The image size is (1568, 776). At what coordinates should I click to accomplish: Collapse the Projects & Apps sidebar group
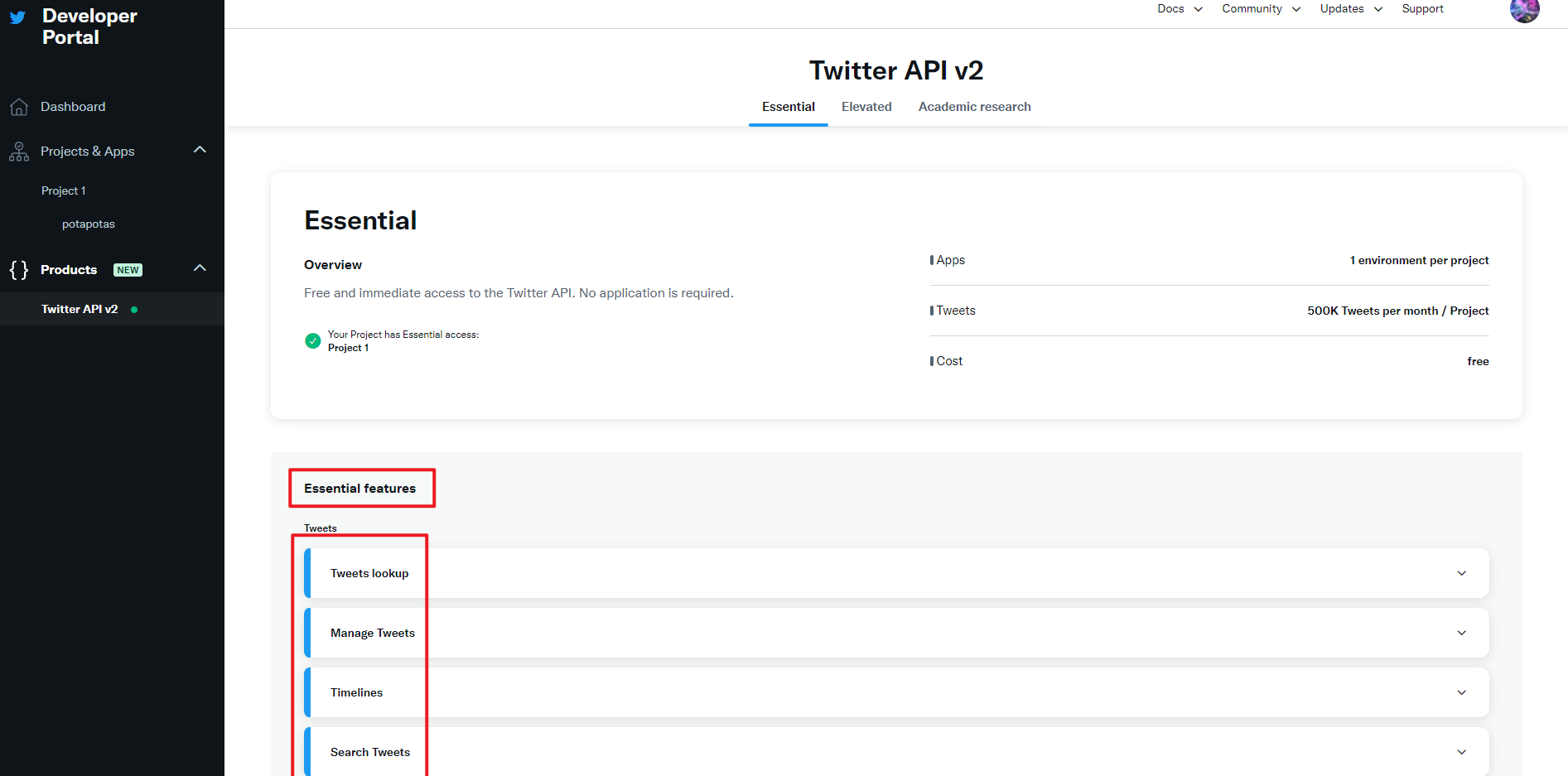pyautogui.click(x=200, y=149)
